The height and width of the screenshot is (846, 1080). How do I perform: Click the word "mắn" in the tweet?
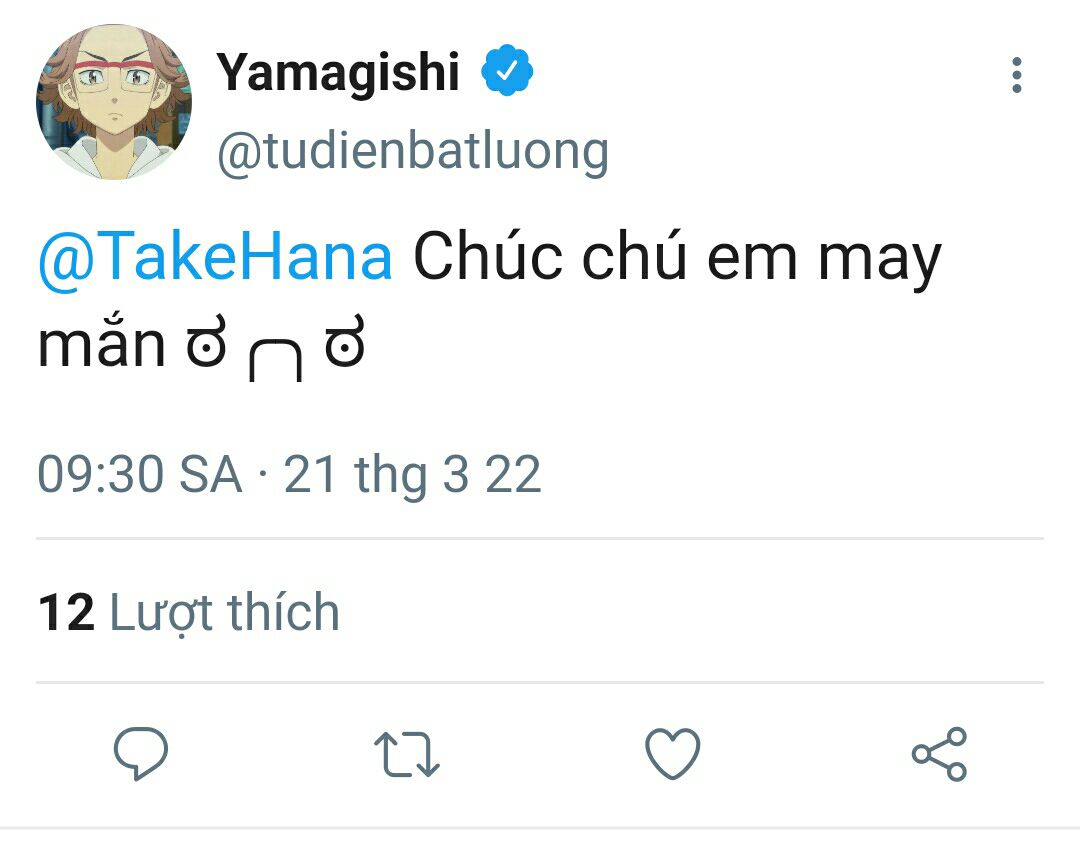pyautogui.click(x=101, y=345)
